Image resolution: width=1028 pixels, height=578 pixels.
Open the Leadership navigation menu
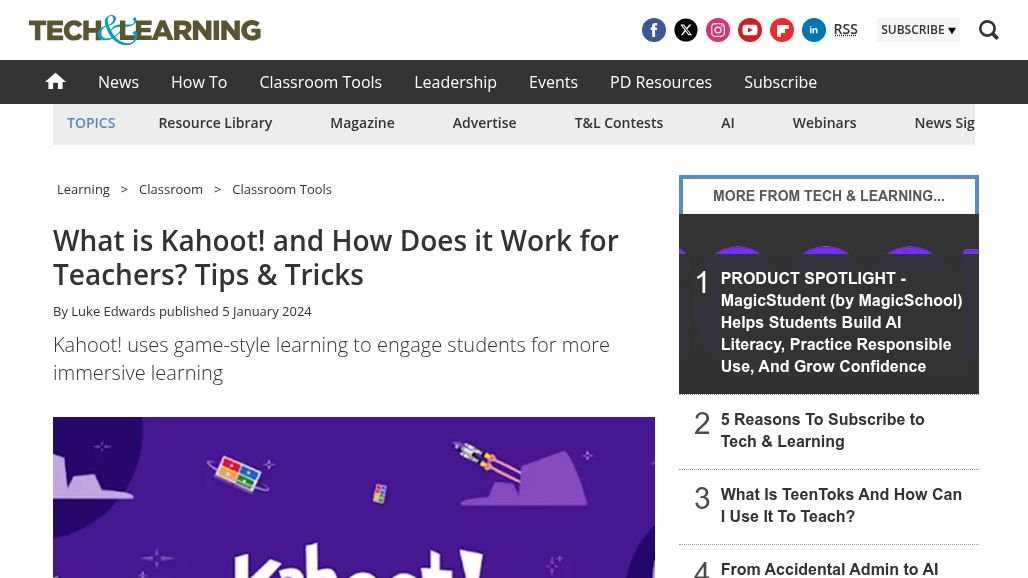(455, 82)
